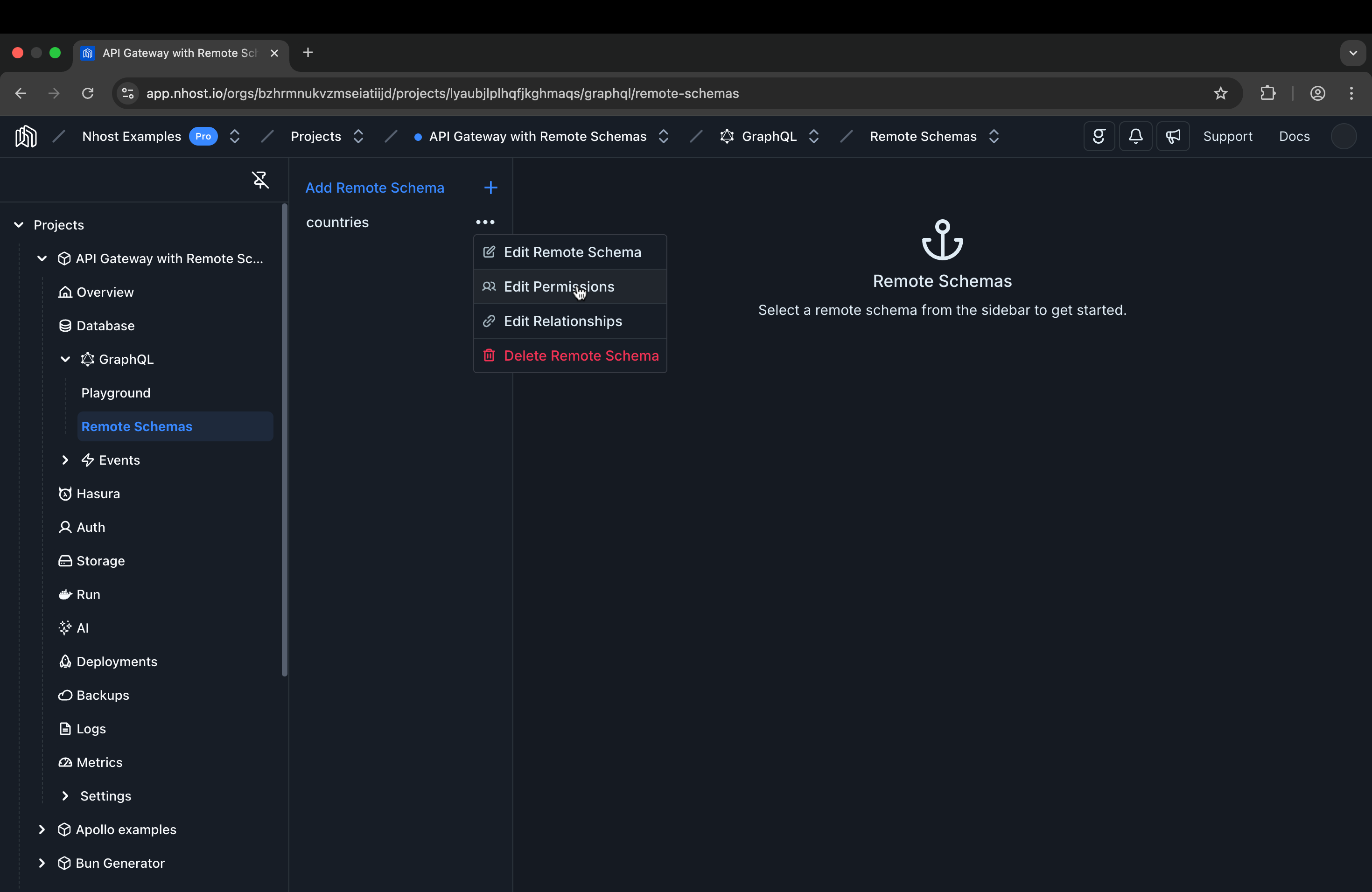The image size is (1372, 892).
Task: Open the countries schema options menu
Action: pyautogui.click(x=484, y=222)
